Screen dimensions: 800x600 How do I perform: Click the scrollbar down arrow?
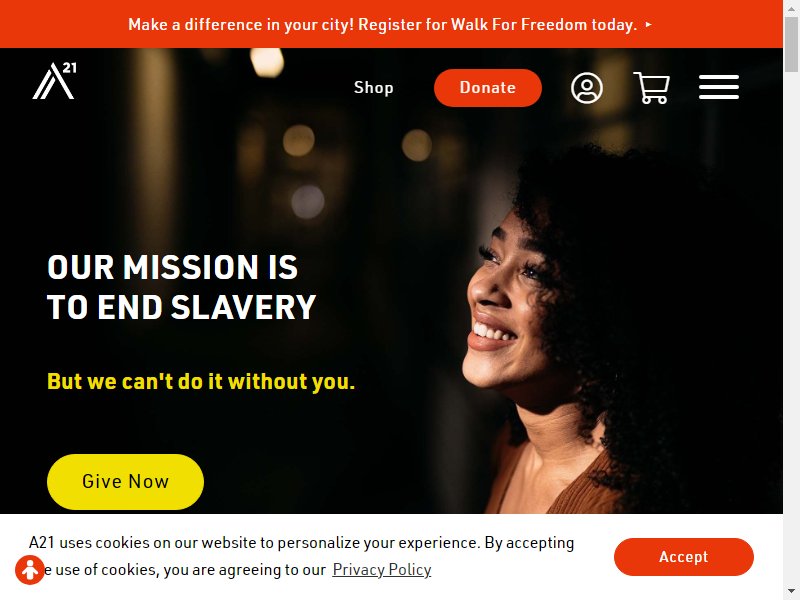791,592
